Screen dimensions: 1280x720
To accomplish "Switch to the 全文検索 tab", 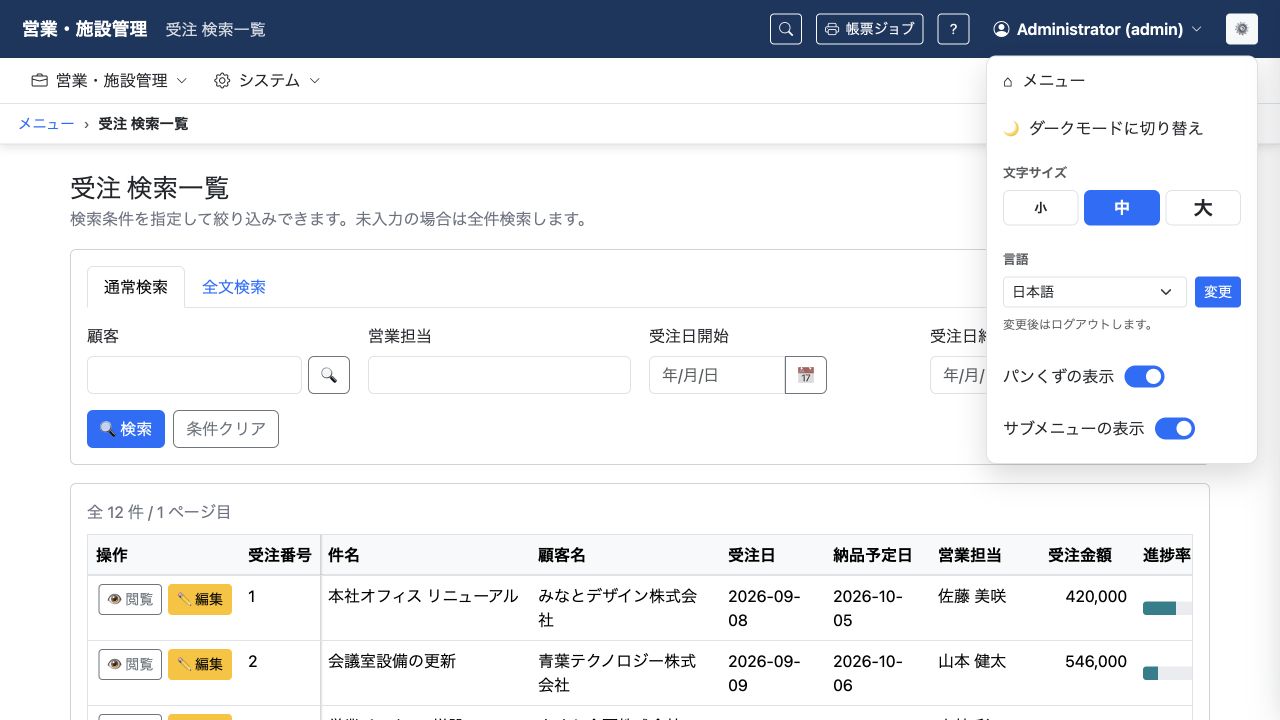I will (x=234, y=287).
